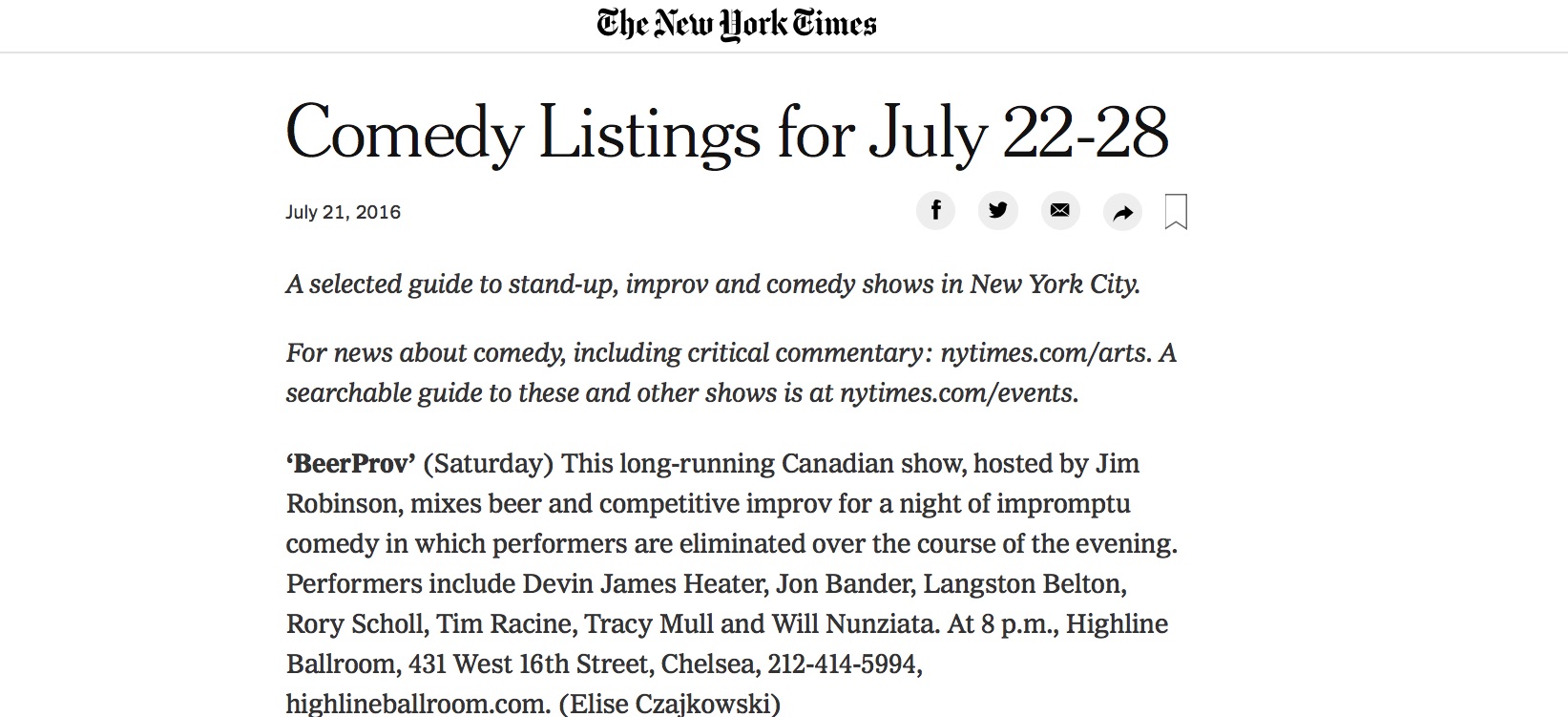Share the article on Facebook

coord(936,210)
